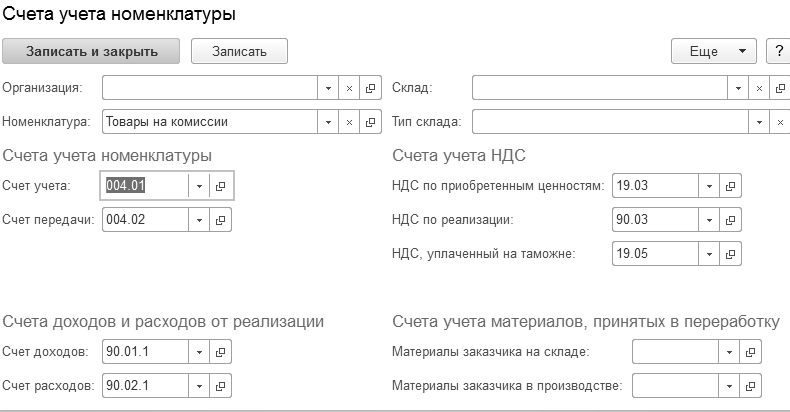The height and width of the screenshot is (412, 790).
Task: Clear the Склад field with X icon
Action: coord(759,88)
